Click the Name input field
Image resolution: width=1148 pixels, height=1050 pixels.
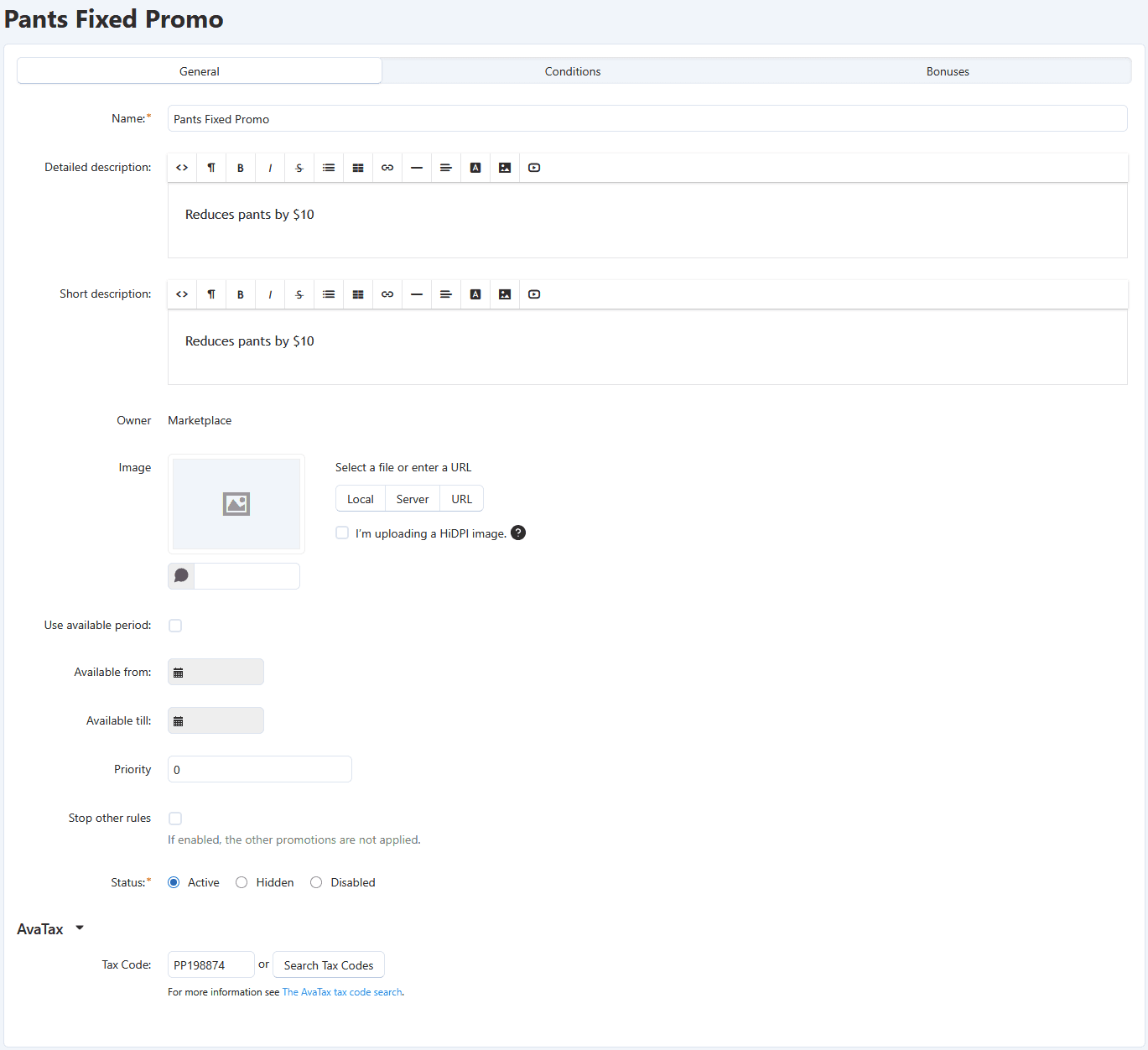click(x=647, y=119)
